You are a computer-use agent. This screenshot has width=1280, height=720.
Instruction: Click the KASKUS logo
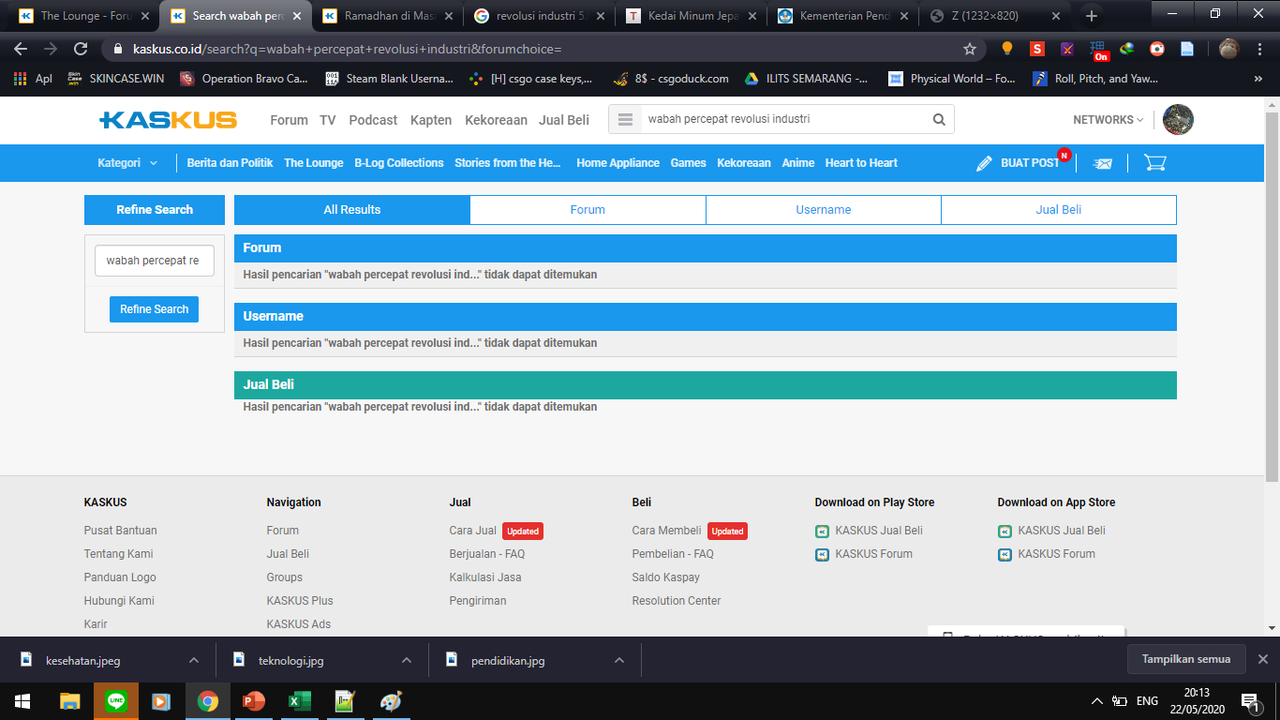(x=168, y=120)
